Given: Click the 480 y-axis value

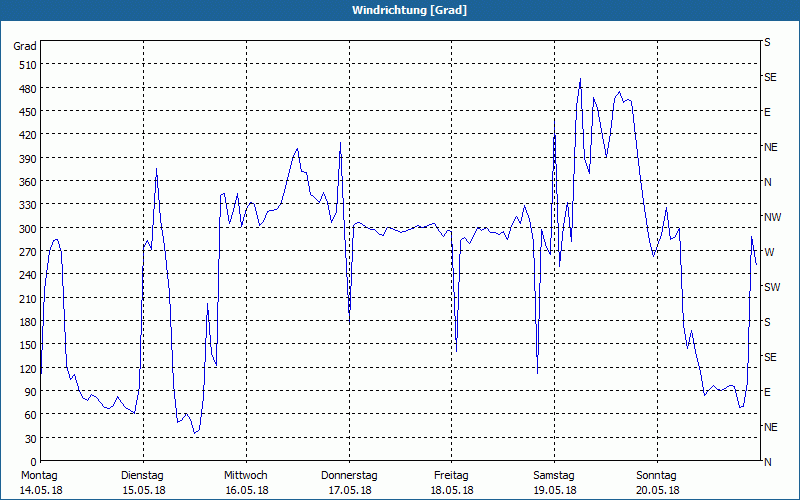Looking at the screenshot, I should [x=29, y=89].
